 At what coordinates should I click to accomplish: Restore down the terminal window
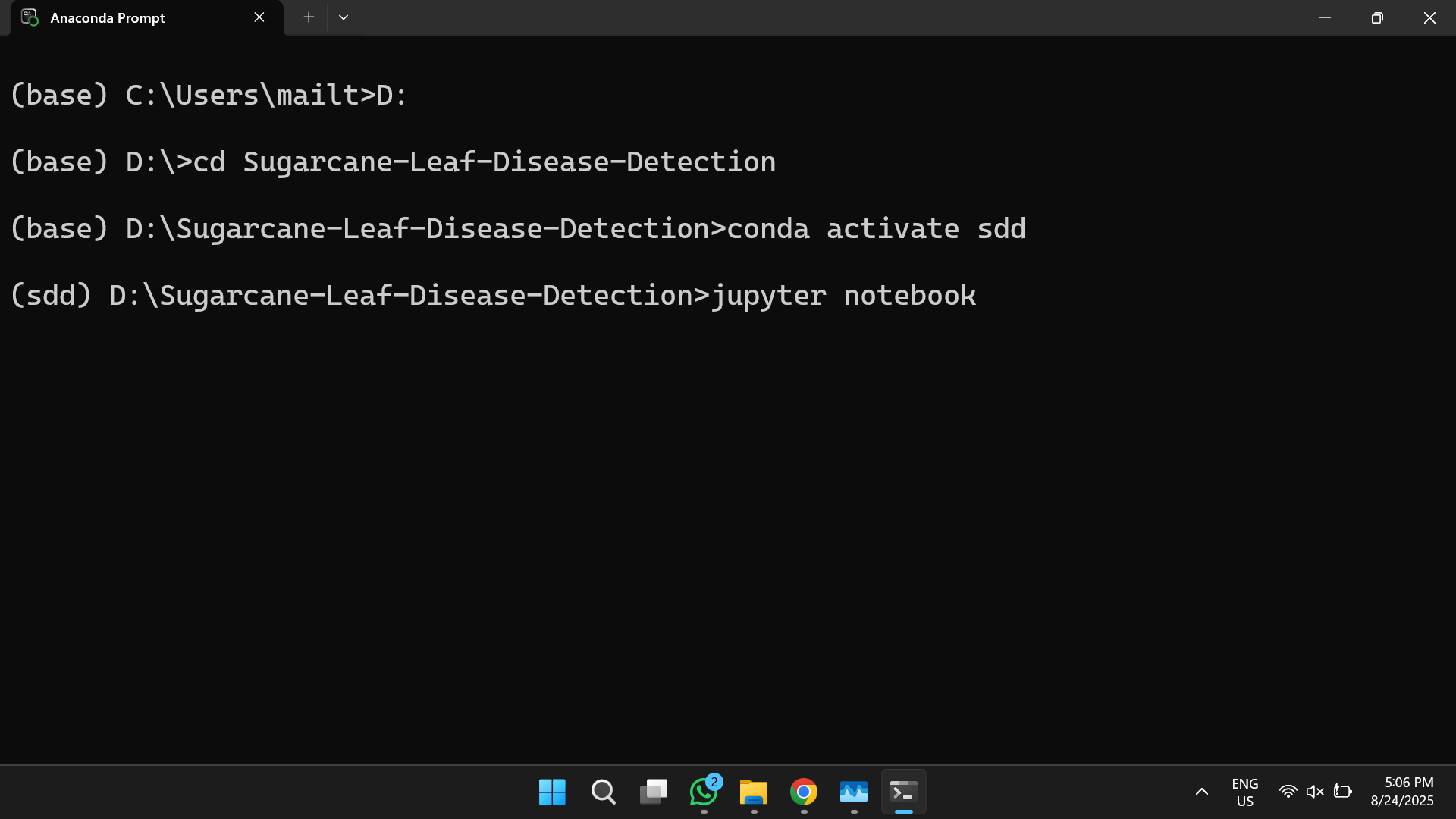pyautogui.click(x=1377, y=17)
